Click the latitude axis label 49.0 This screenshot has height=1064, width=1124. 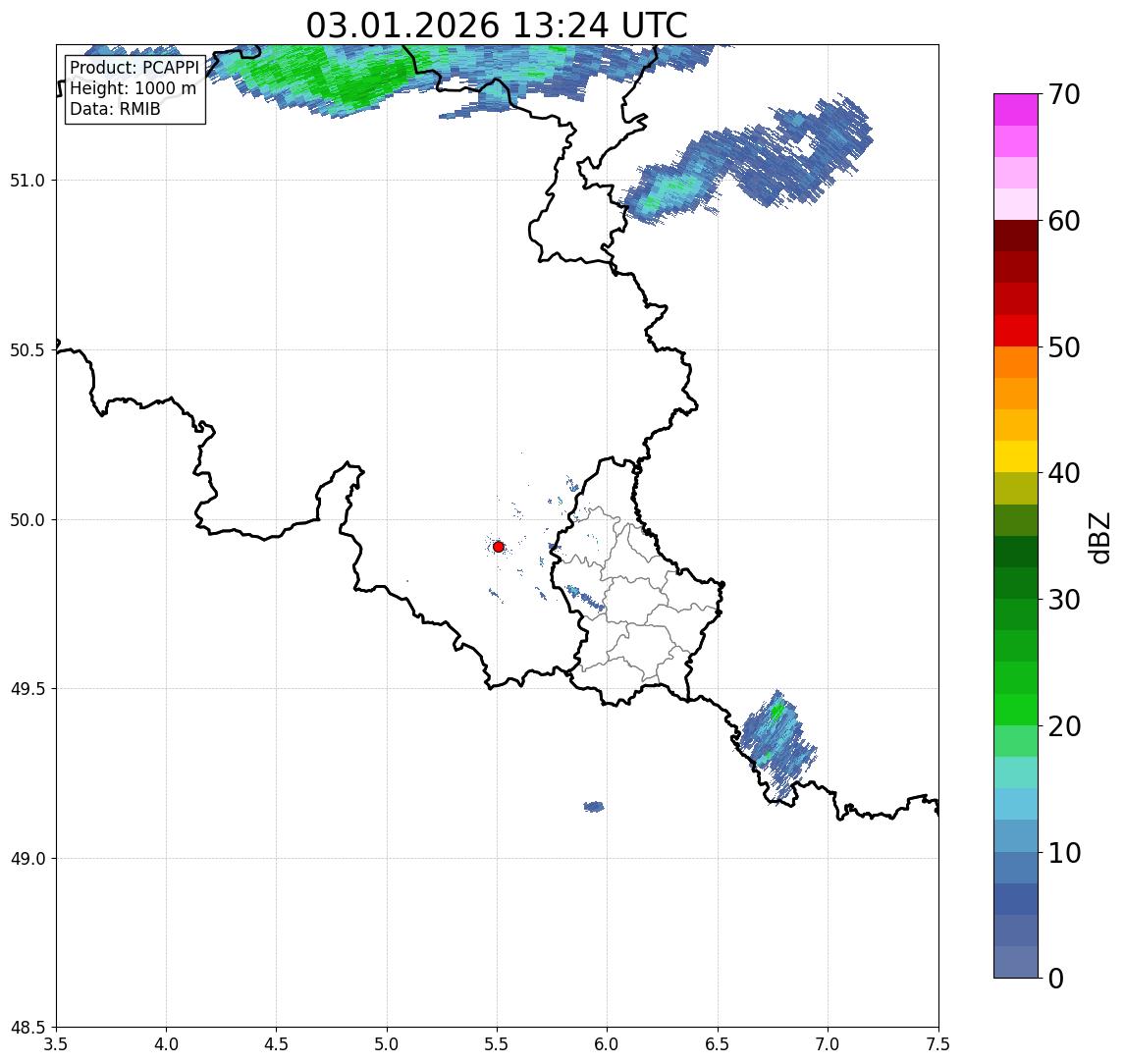tap(27, 858)
